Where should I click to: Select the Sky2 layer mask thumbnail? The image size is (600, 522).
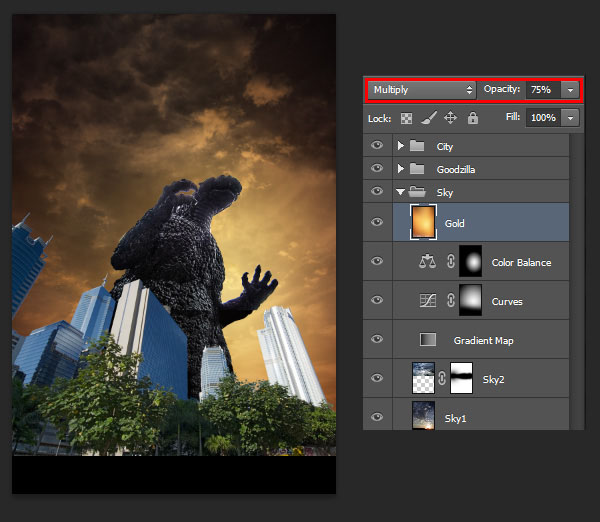[461, 378]
